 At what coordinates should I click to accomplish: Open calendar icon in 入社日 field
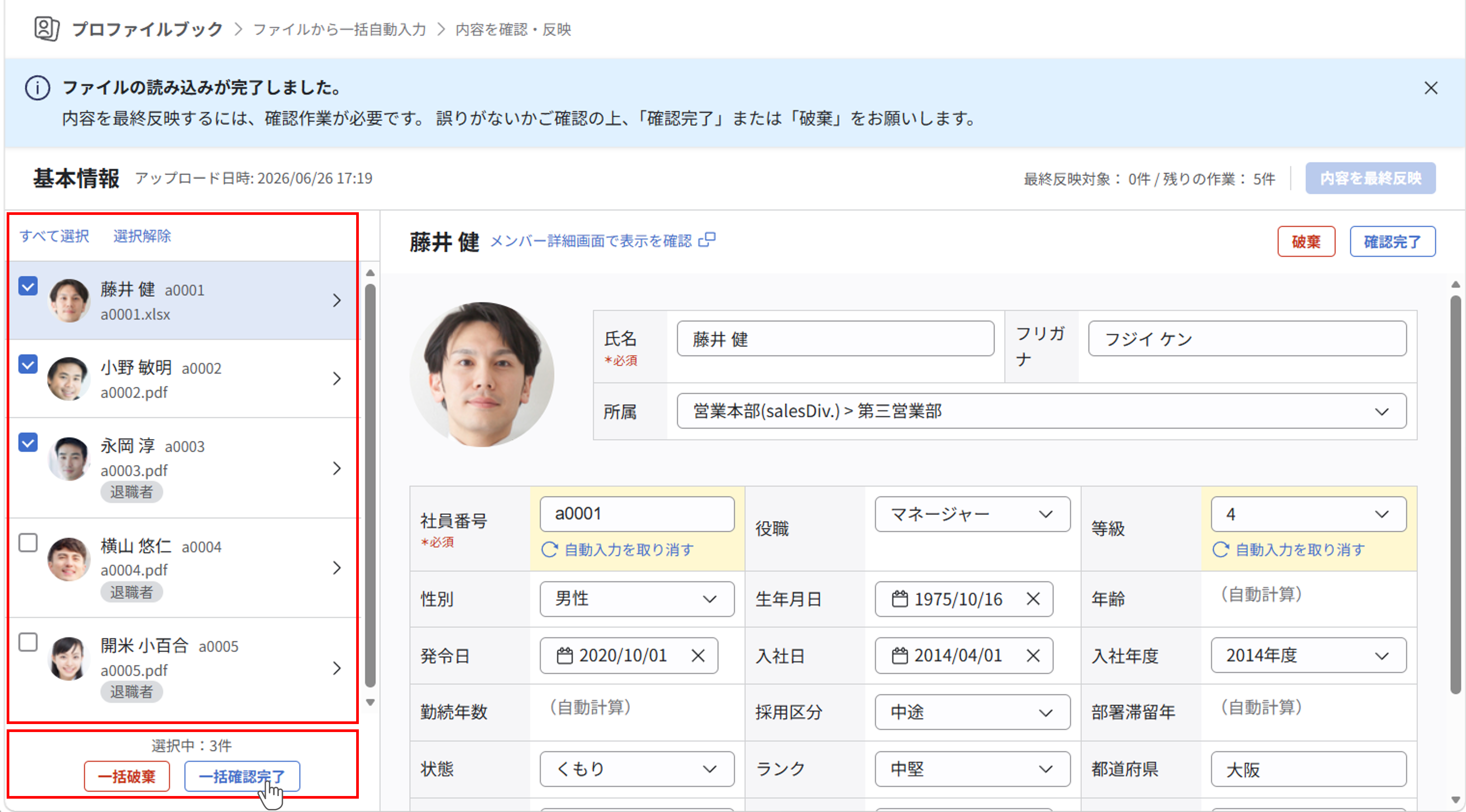(900, 655)
